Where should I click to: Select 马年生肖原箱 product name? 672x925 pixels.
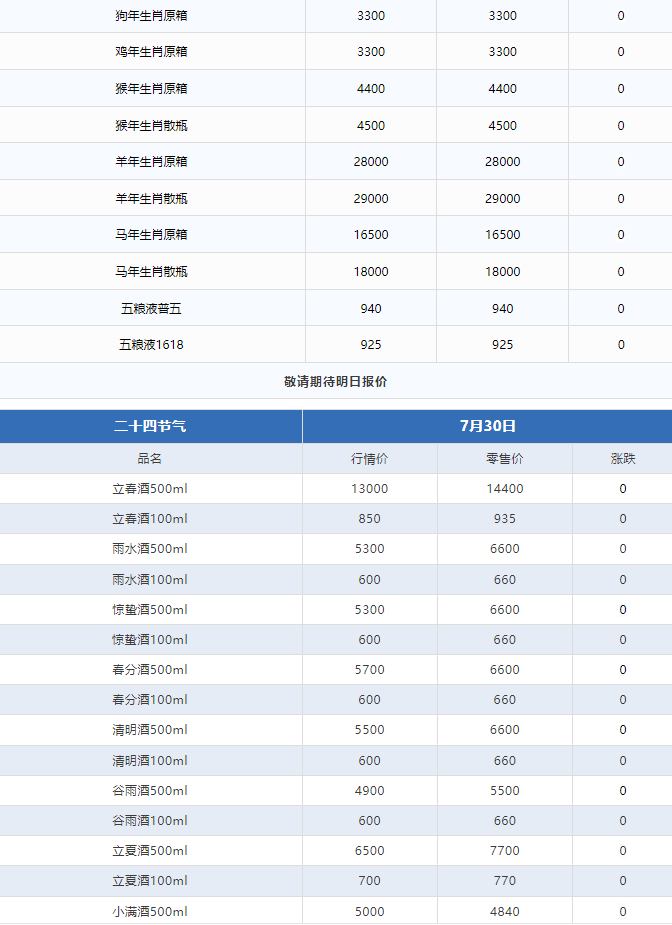point(152,235)
